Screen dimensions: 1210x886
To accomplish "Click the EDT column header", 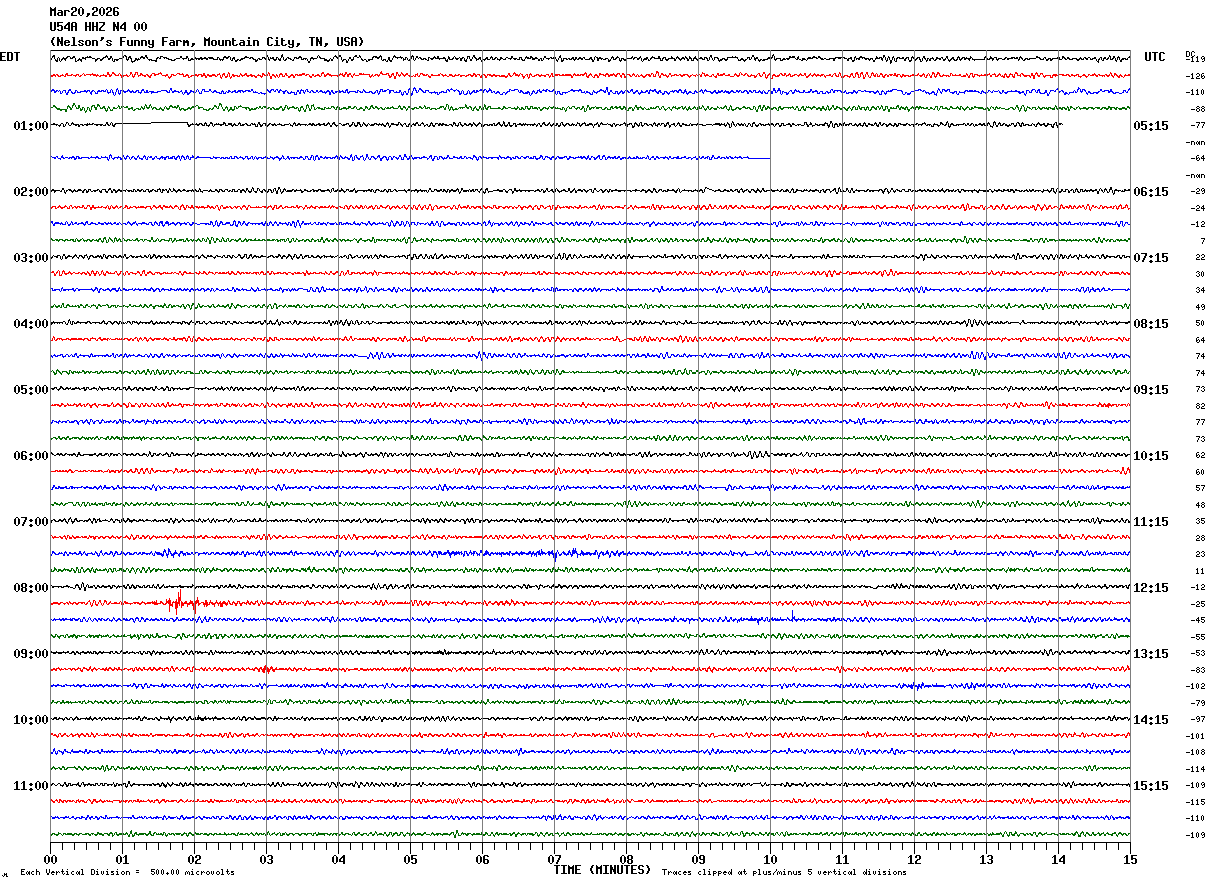I will click(x=10, y=57).
